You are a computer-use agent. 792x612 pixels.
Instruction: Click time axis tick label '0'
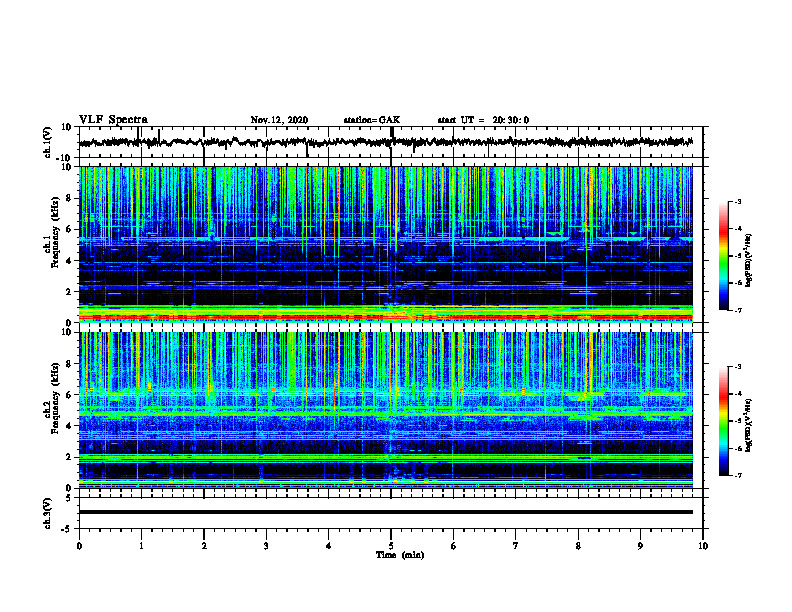[x=79, y=546]
